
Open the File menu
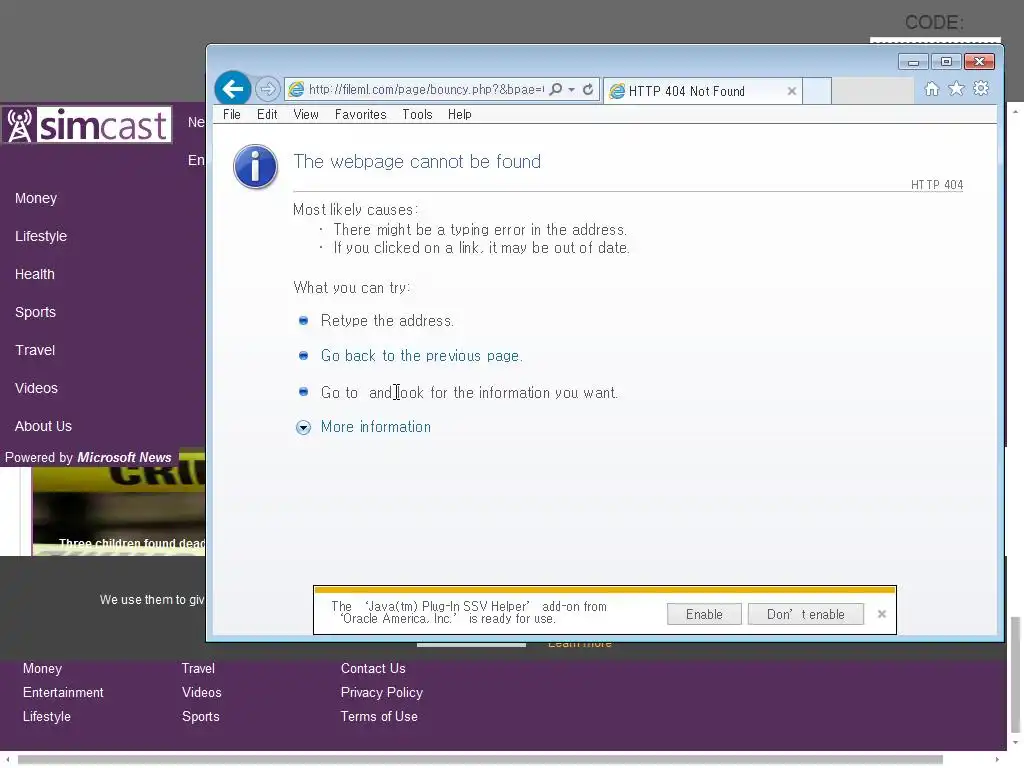(232, 114)
